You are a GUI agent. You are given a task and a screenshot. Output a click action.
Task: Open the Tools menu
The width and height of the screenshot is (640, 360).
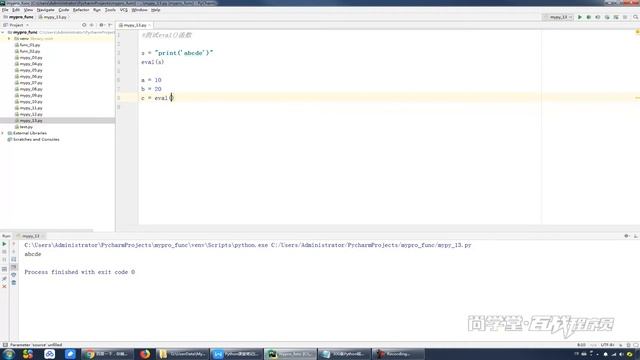[x=110, y=10]
